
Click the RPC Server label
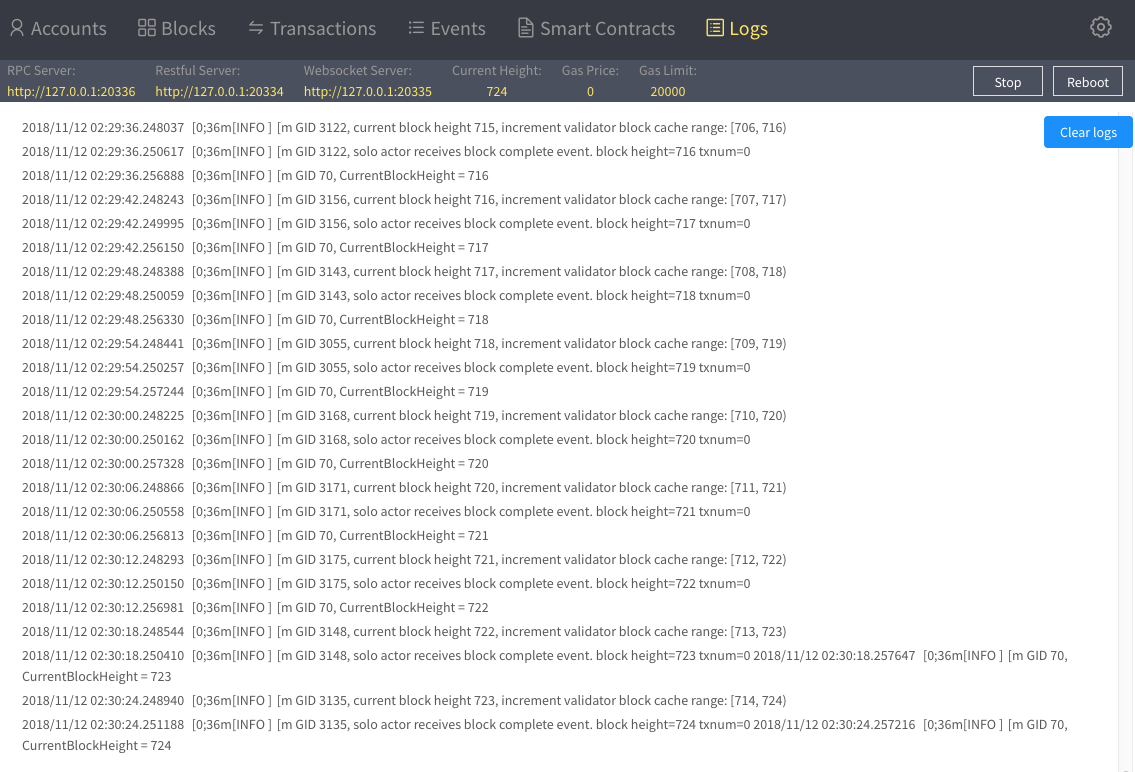pos(41,70)
